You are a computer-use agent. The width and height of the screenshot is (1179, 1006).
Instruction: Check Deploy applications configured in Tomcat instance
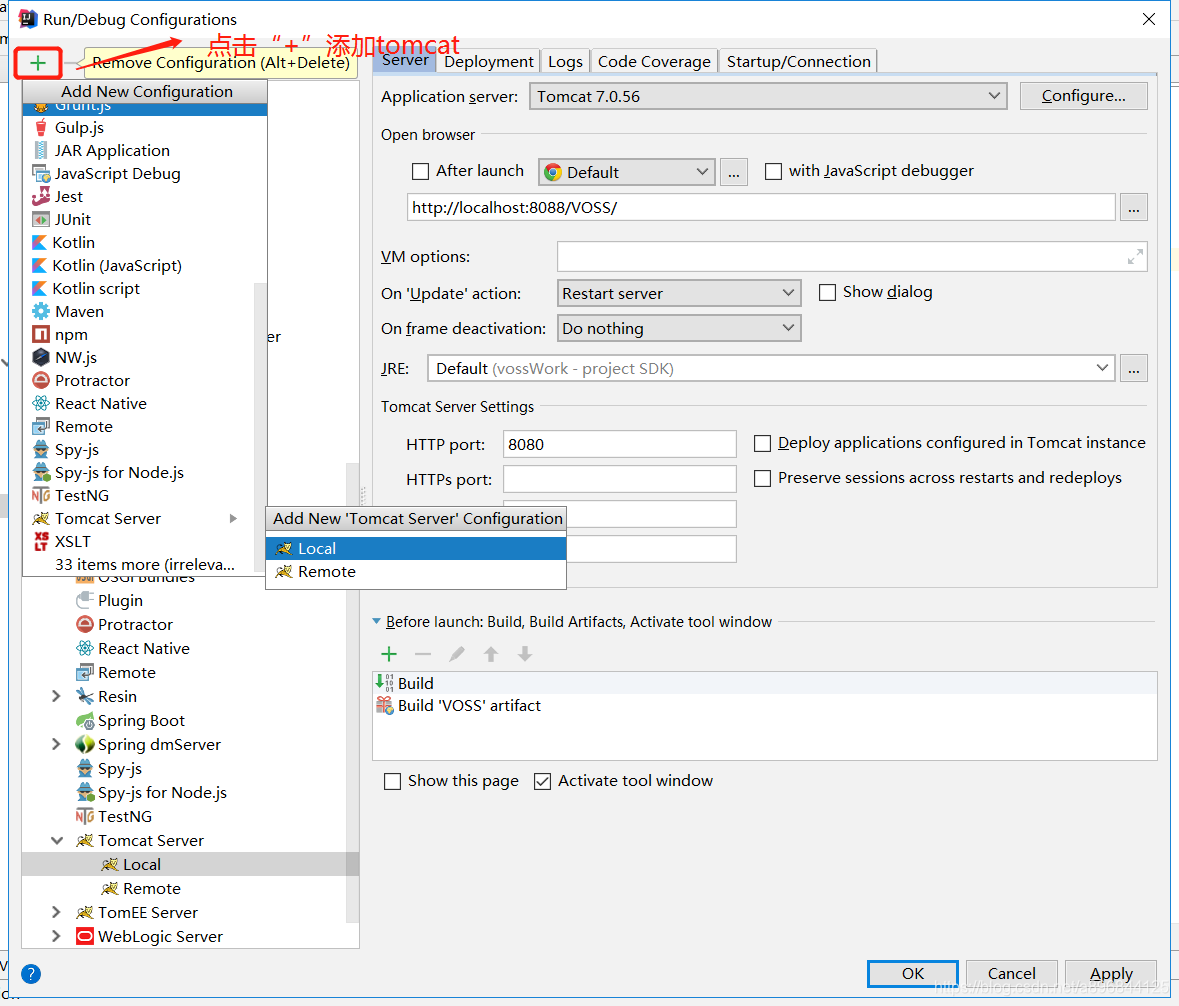tap(762, 444)
